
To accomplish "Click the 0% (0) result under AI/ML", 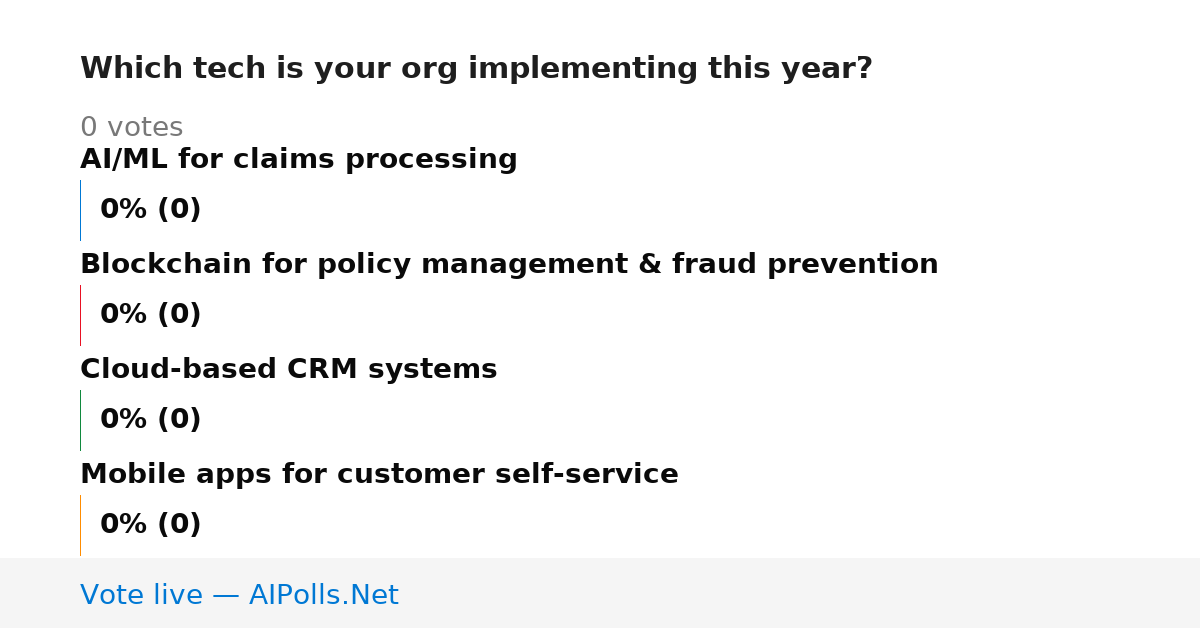I will (x=150, y=210).
